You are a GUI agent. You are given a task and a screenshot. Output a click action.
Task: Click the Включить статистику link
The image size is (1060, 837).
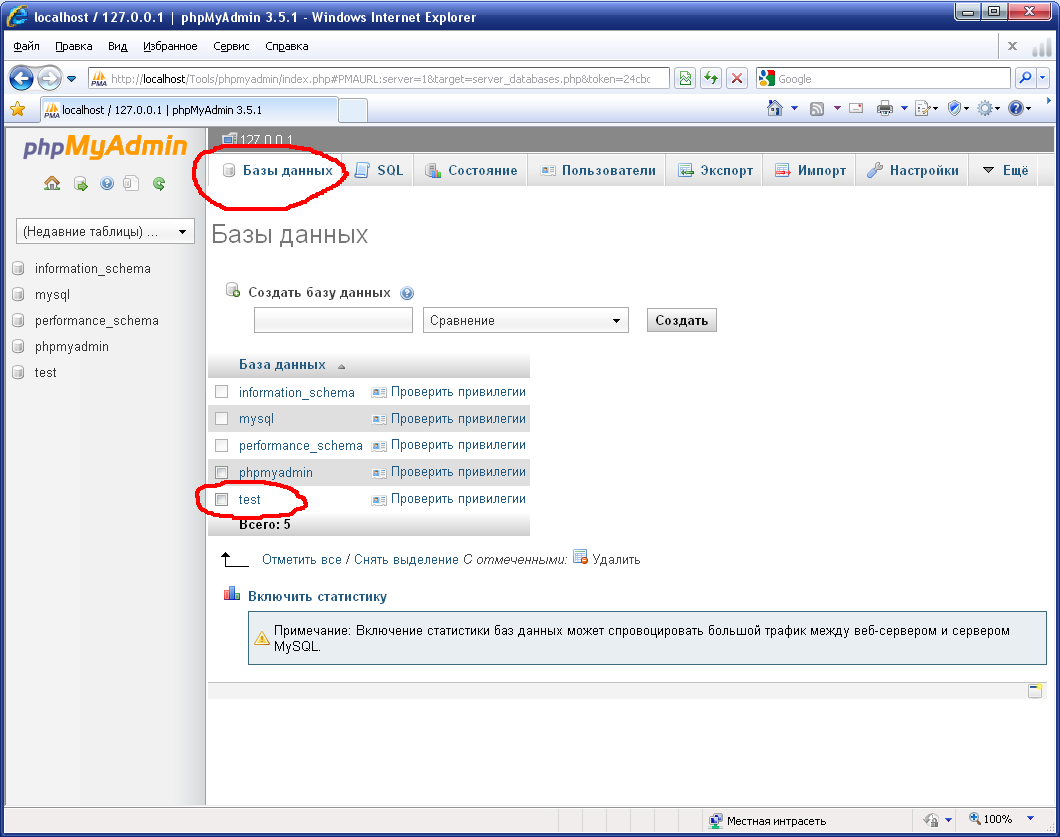(x=318, y=596)
